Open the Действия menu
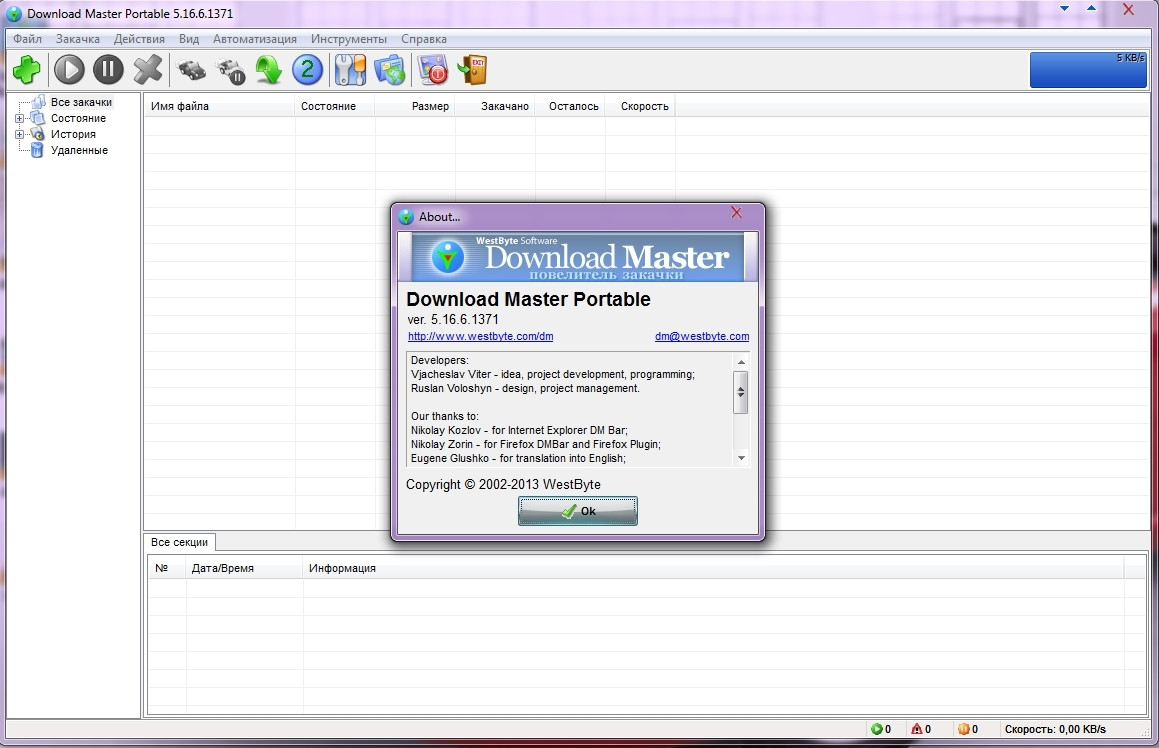The width and height of the screenshot is (1159, 748). (139, 39)
